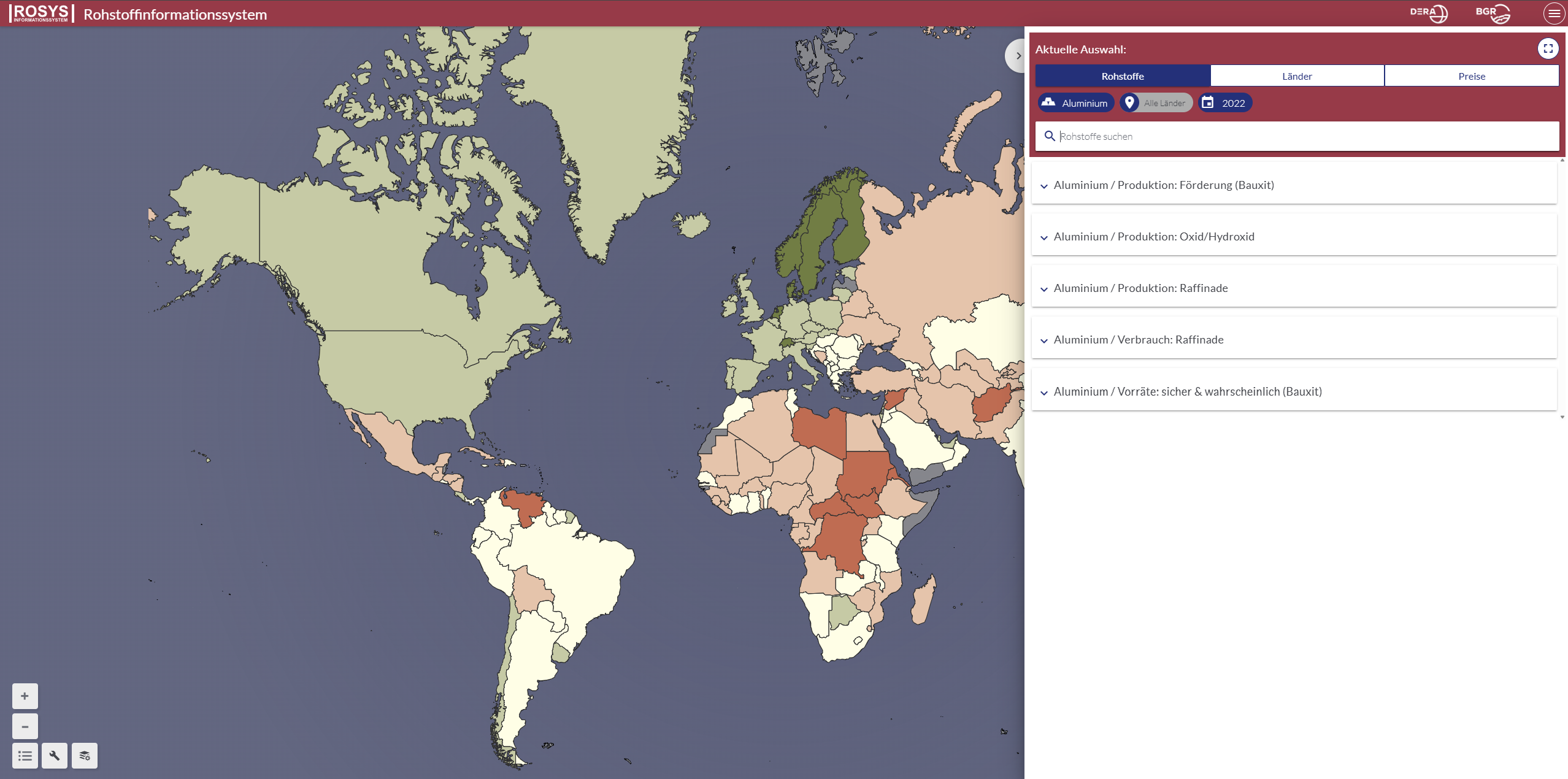Click the BGR logo
1568x779 pixels.
(1493, 13)
